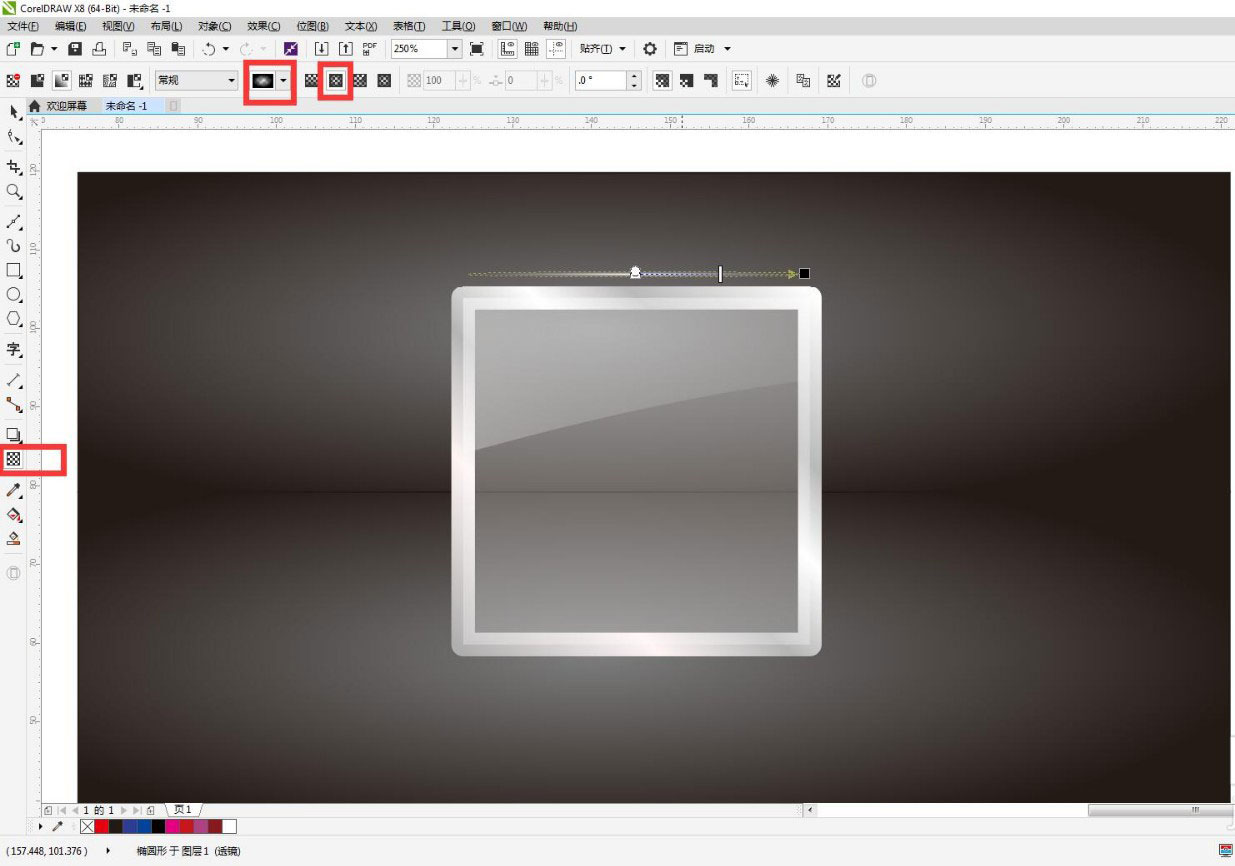The height and width of the screenshot is (866, 1235).
Task: Pick the Rectangle tool
Action: pos(14,270)
